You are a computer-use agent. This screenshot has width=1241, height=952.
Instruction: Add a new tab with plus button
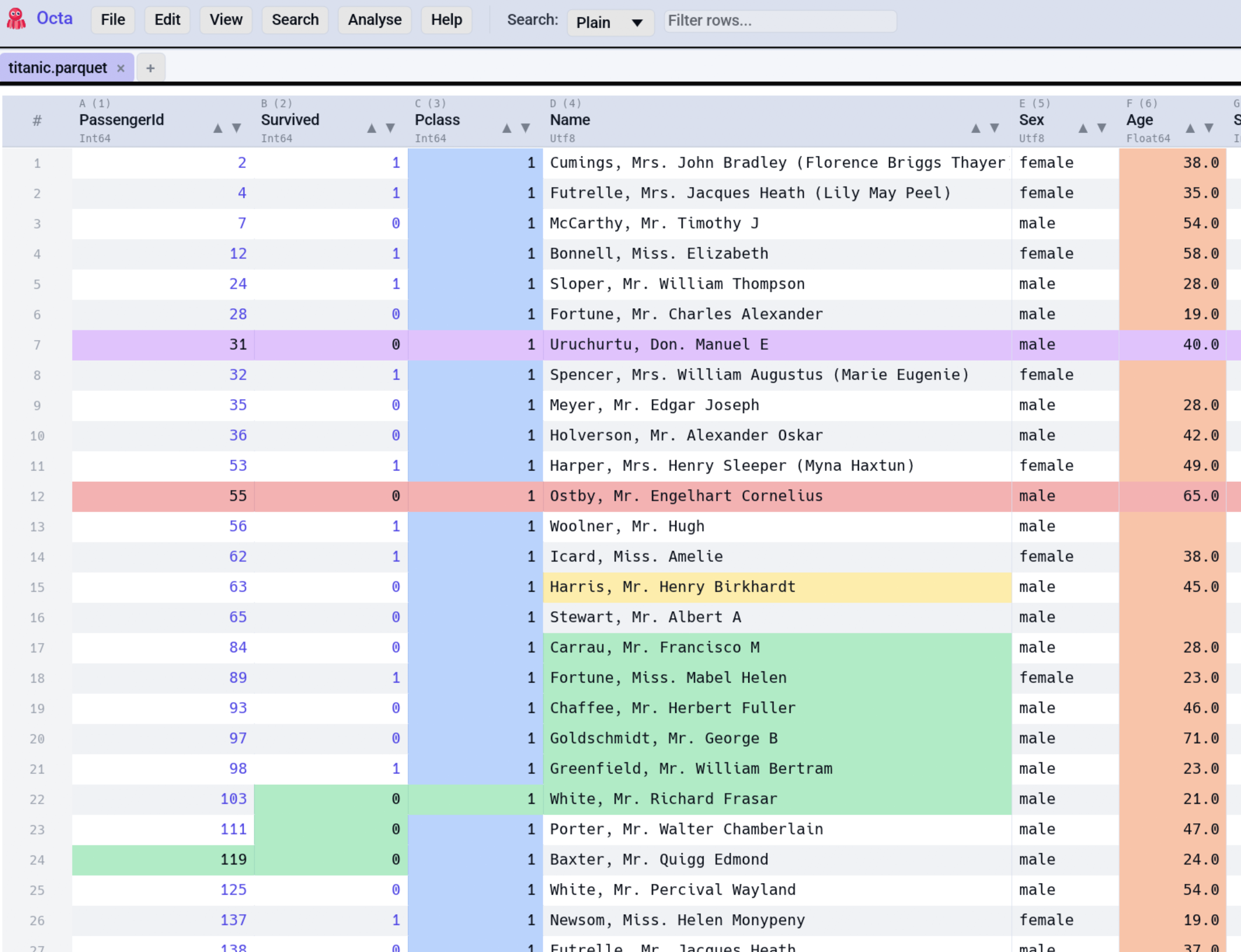150,68
